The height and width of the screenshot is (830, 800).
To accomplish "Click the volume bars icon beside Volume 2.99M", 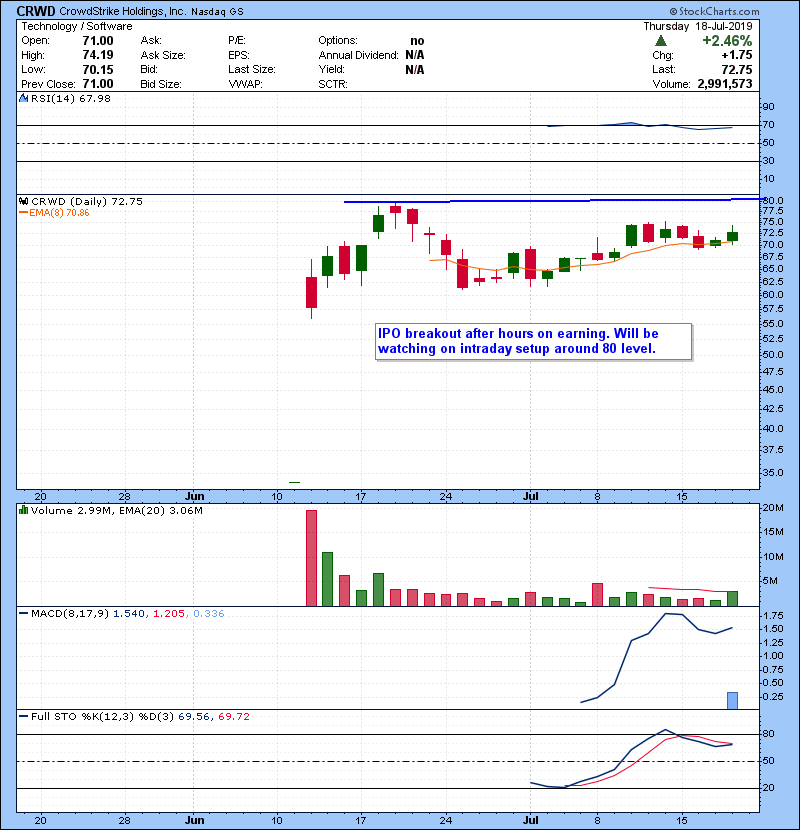I will (x=23, y=510).
